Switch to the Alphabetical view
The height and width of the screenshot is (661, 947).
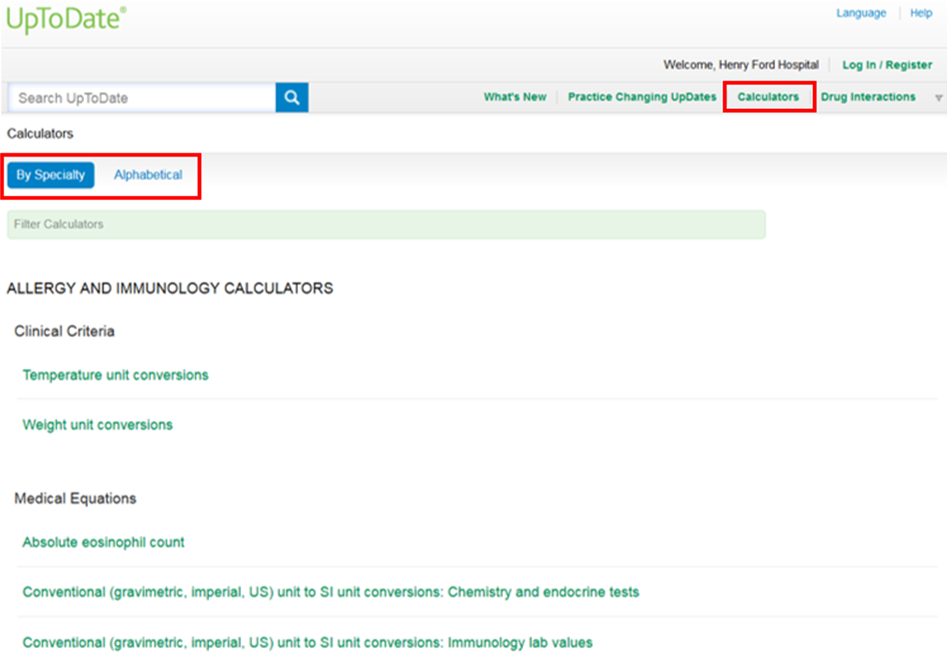[148, 175]
